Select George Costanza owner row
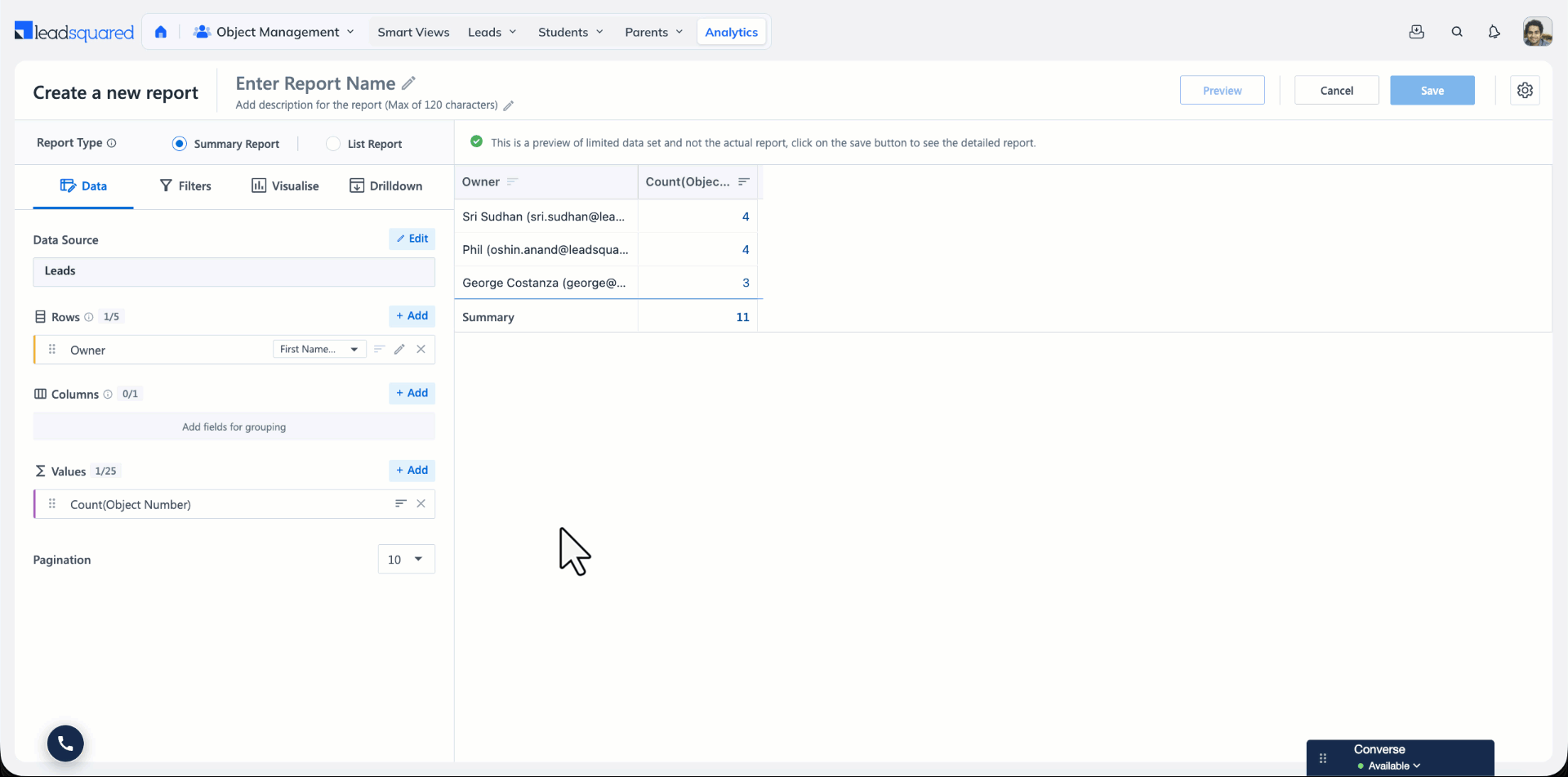This screenshot has height=777, width=1568. pyautogui.click(x=544, y=283)
